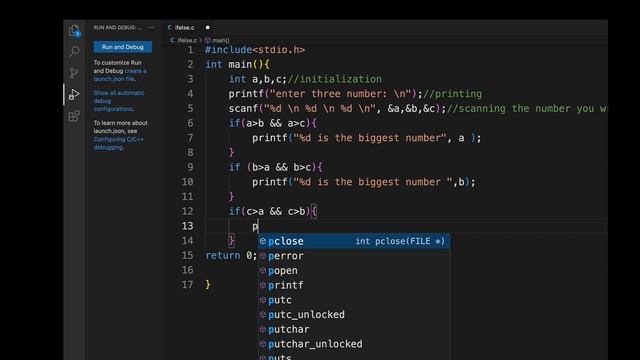
Task: Pick putc_unlocked from the suggestions
Action: [354, 314]
